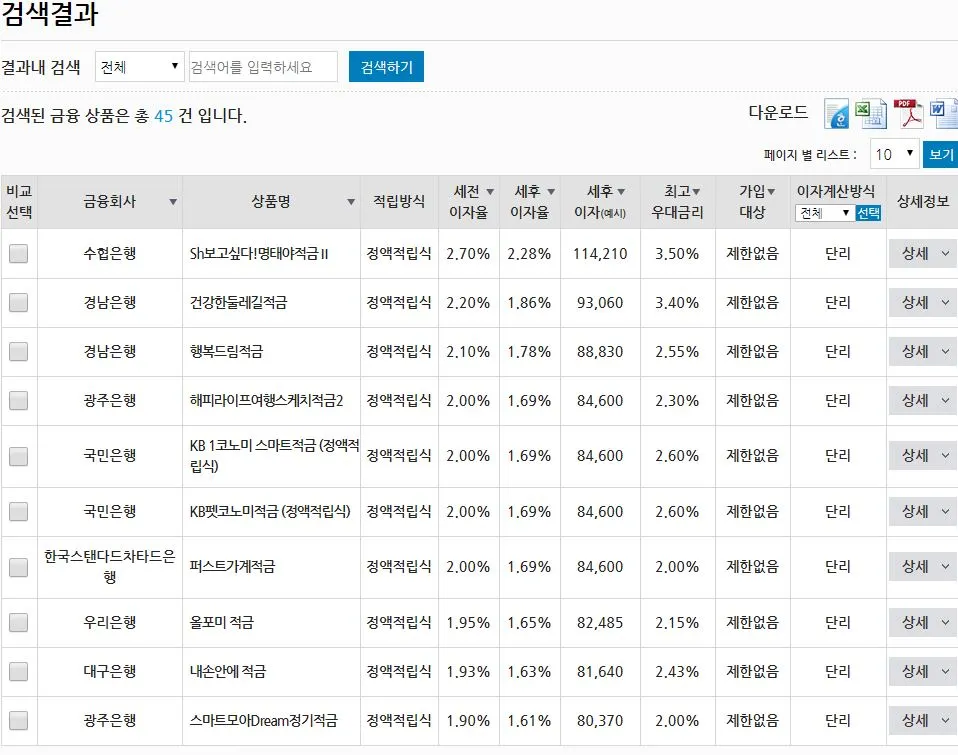Click the 적립방식 column header
Image resolution: width=958 pixels, height=755 pixels.
pyautogui.click(x=399, y=202)
